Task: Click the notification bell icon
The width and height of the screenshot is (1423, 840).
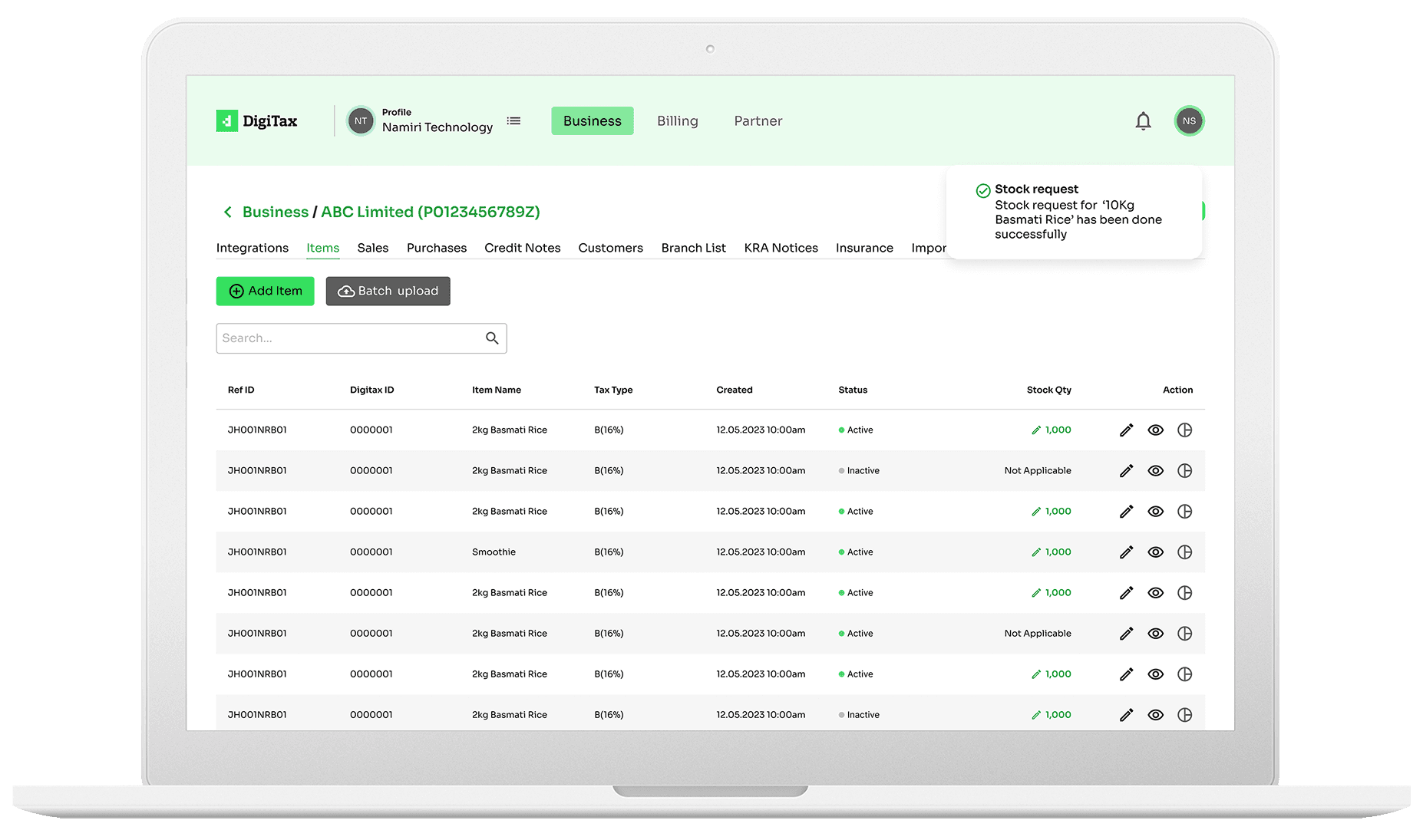Action: pos(1143,121)
